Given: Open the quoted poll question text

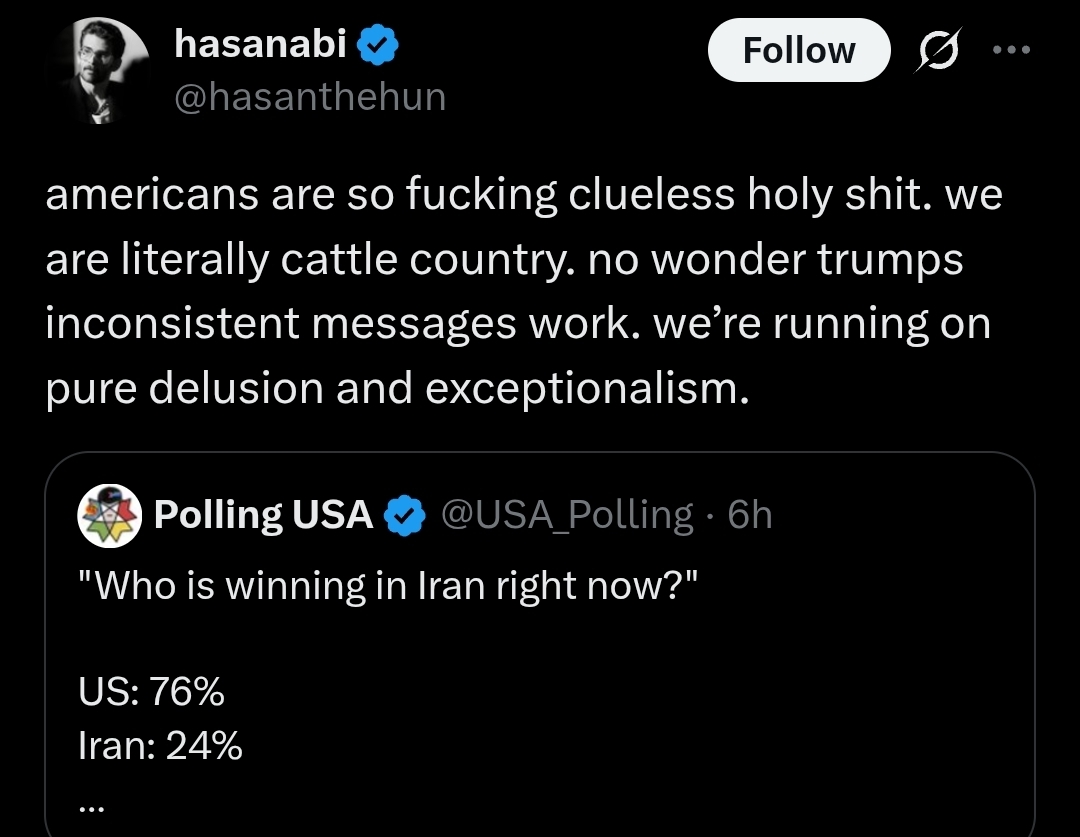Looking at the screenshot, I should click(386, 586).
